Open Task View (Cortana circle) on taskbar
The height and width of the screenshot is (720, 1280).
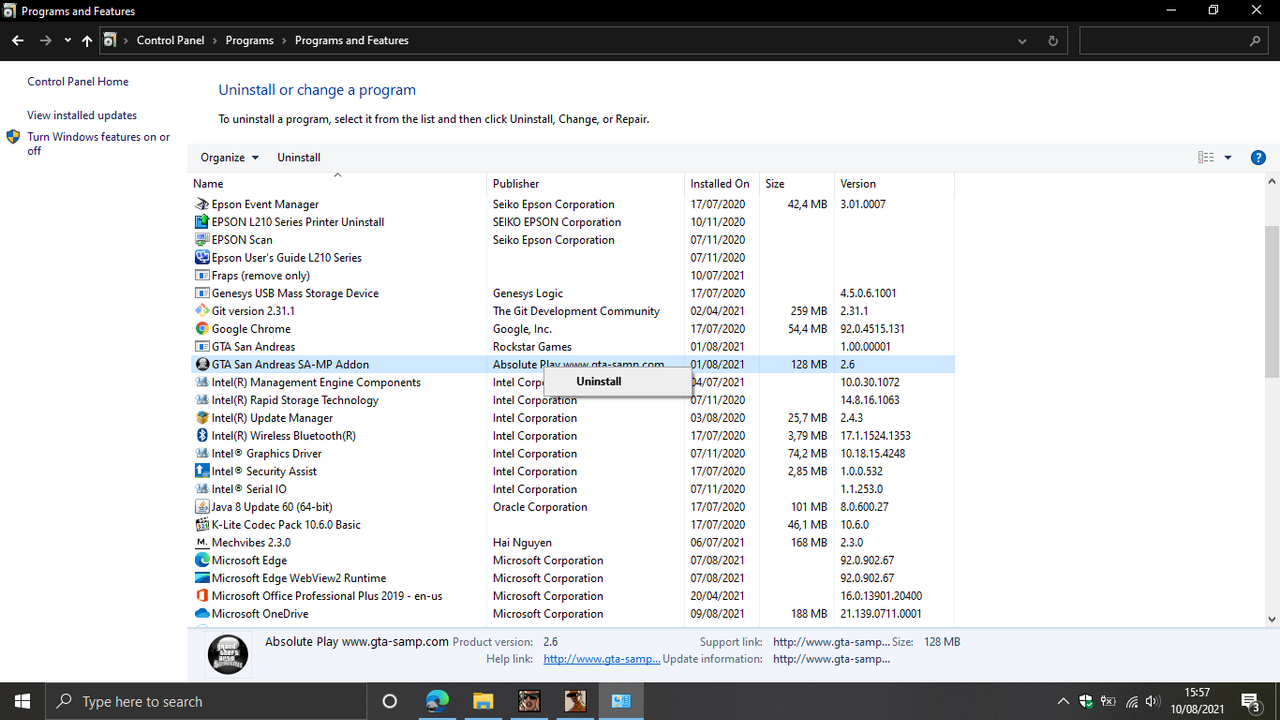(390, 701)
